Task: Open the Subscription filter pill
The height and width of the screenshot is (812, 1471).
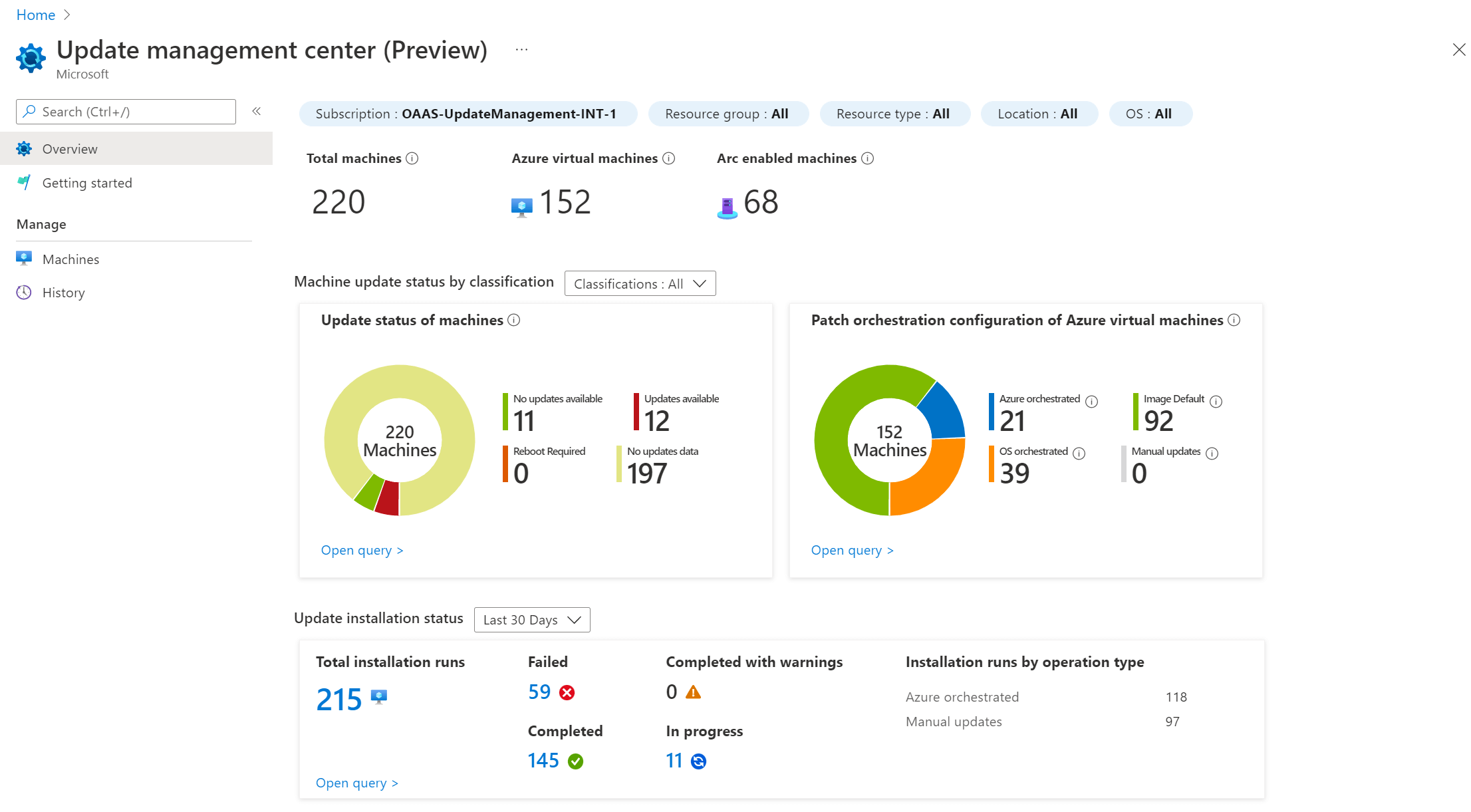Action: (x=468, y=114)
